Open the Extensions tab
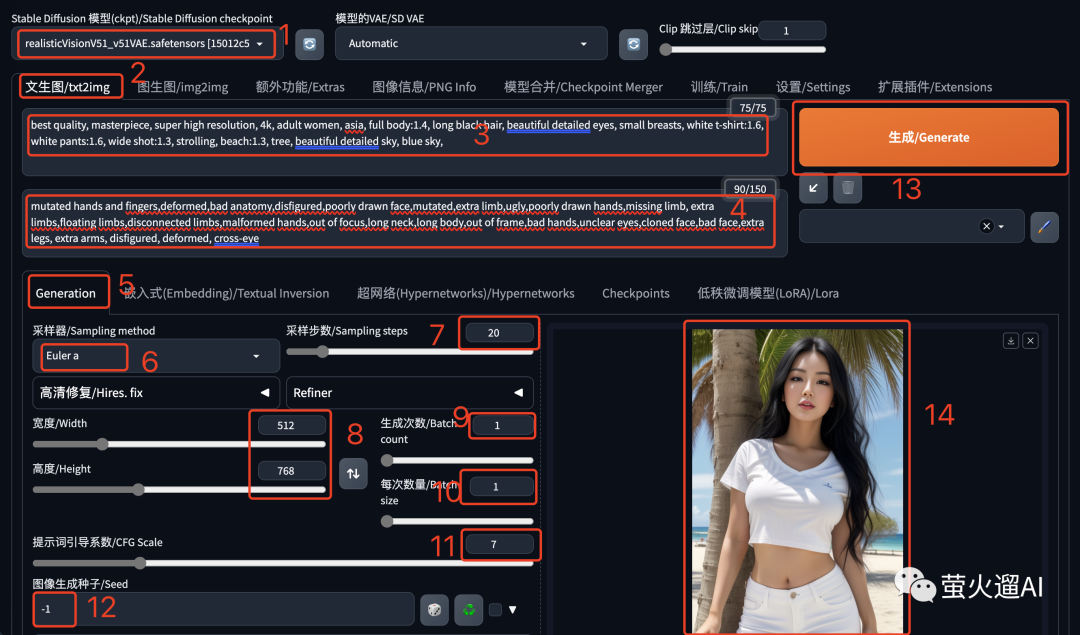1080x635 pixels. 935,87
